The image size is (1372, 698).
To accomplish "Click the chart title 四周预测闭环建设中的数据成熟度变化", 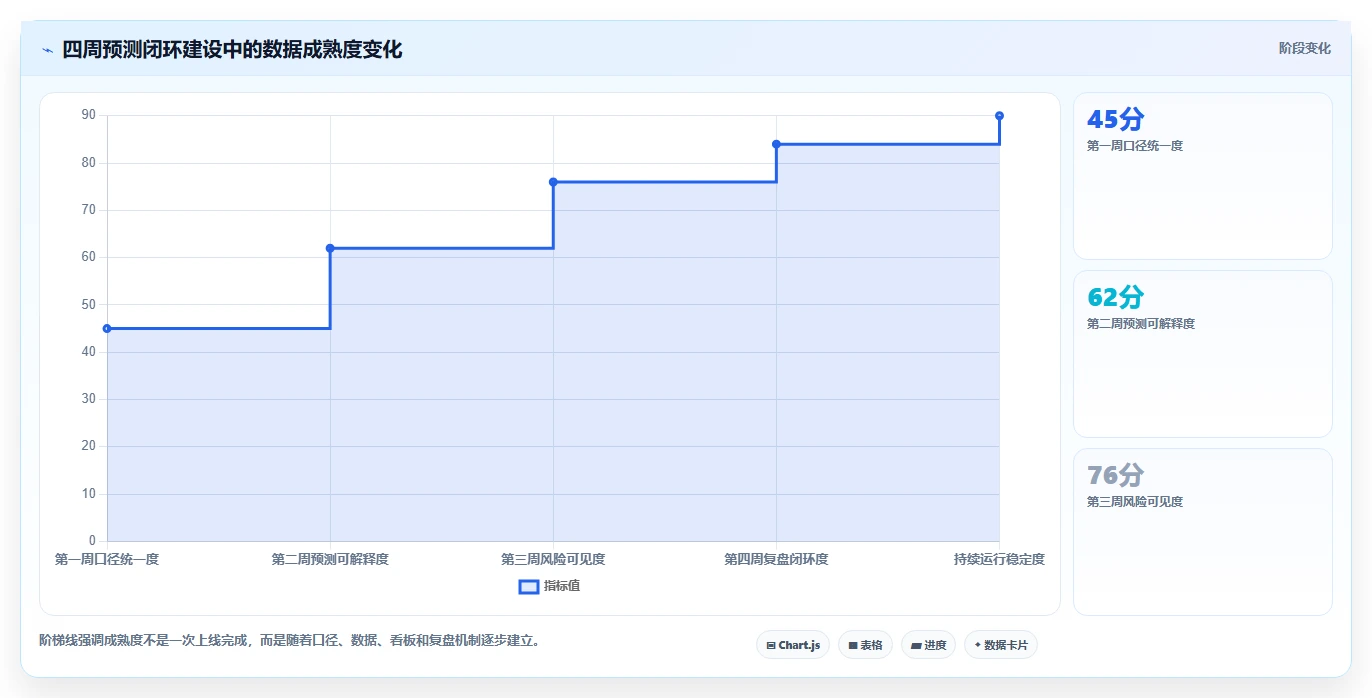I will (232, 49).
